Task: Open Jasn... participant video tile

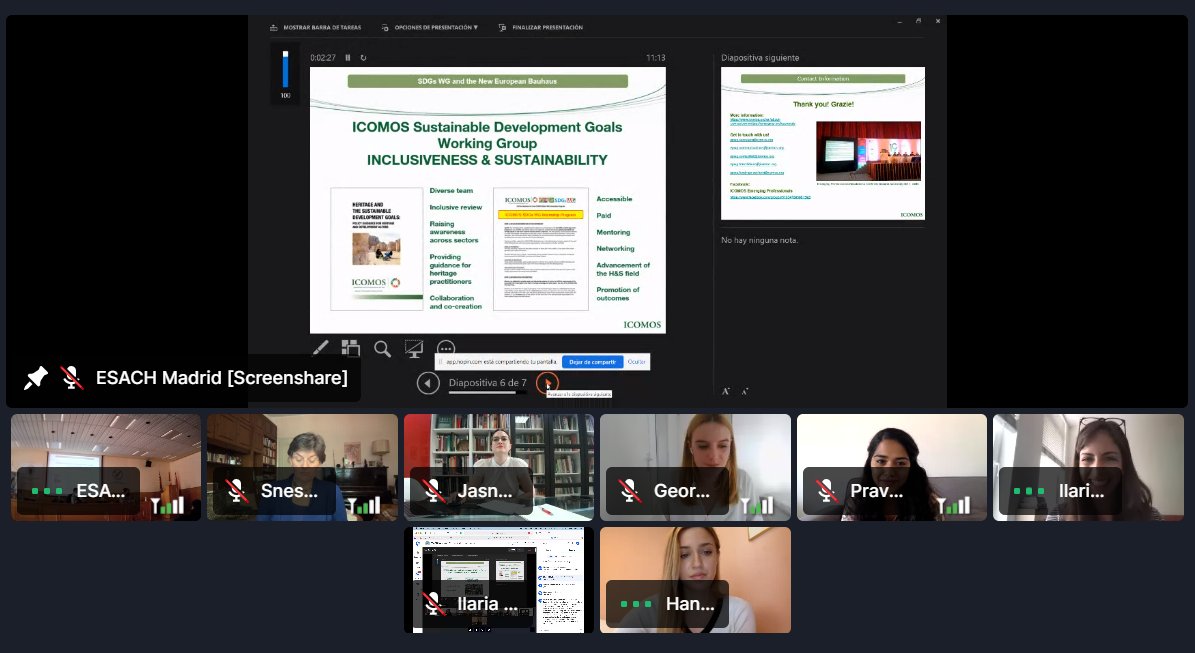Action: [499, 468]
